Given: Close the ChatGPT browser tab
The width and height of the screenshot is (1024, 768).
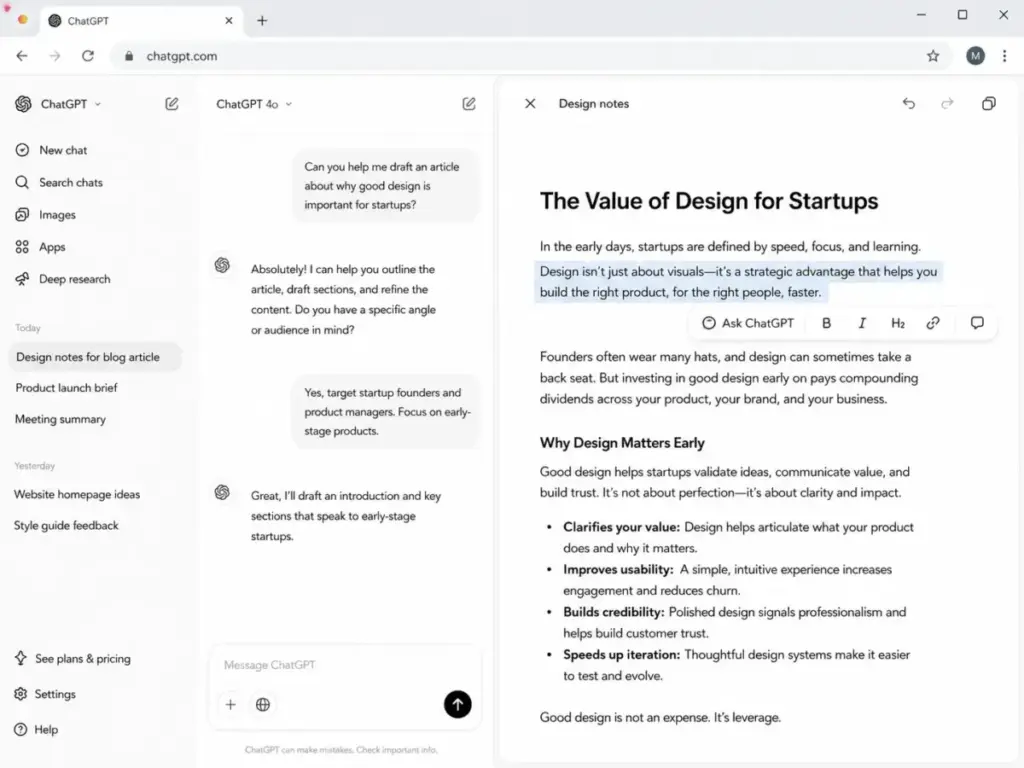Looking at the screenshot, I should coord(229,21).
